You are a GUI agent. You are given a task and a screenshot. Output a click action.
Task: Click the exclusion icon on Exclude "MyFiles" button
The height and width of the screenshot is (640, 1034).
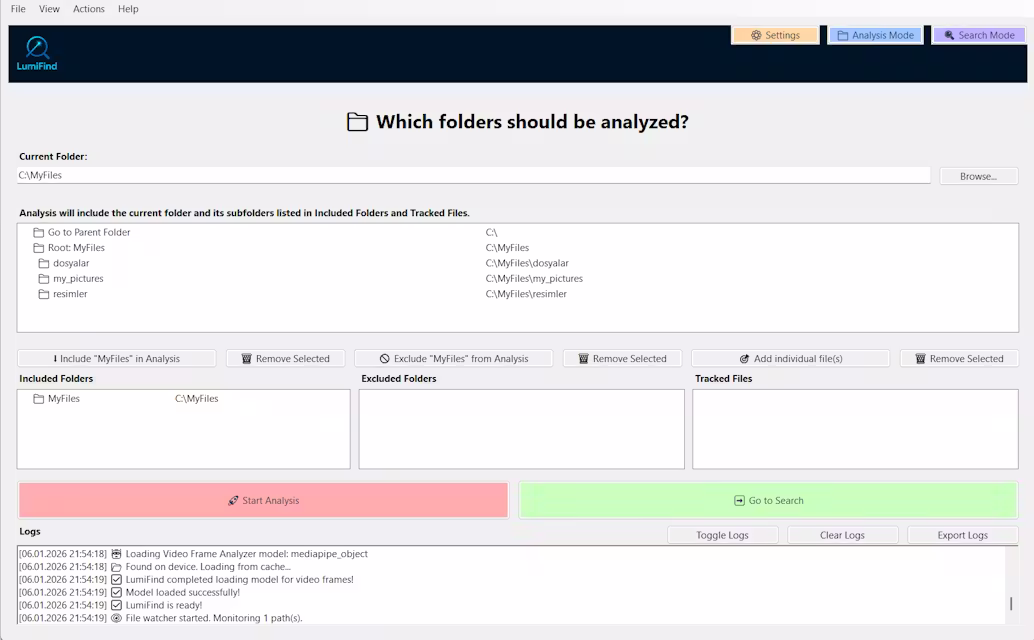[384, 357]
